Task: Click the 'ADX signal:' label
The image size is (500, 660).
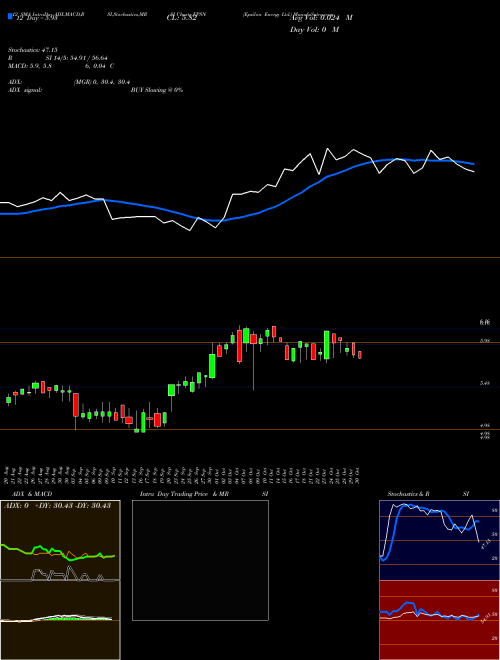Action: [x=25, y=90]
